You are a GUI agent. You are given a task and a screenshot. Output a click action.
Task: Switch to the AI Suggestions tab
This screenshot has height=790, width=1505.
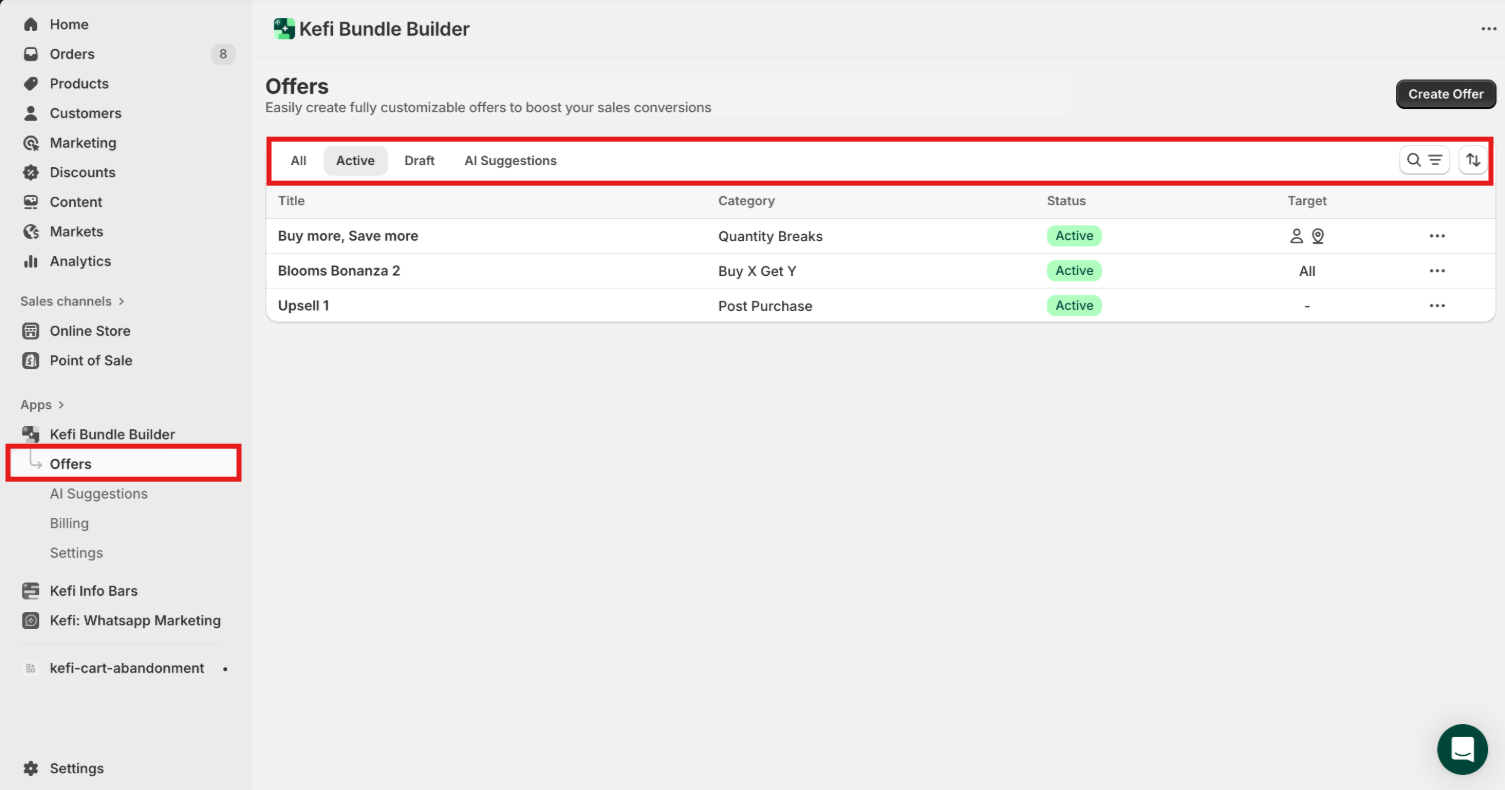click(x=510, y=161)
